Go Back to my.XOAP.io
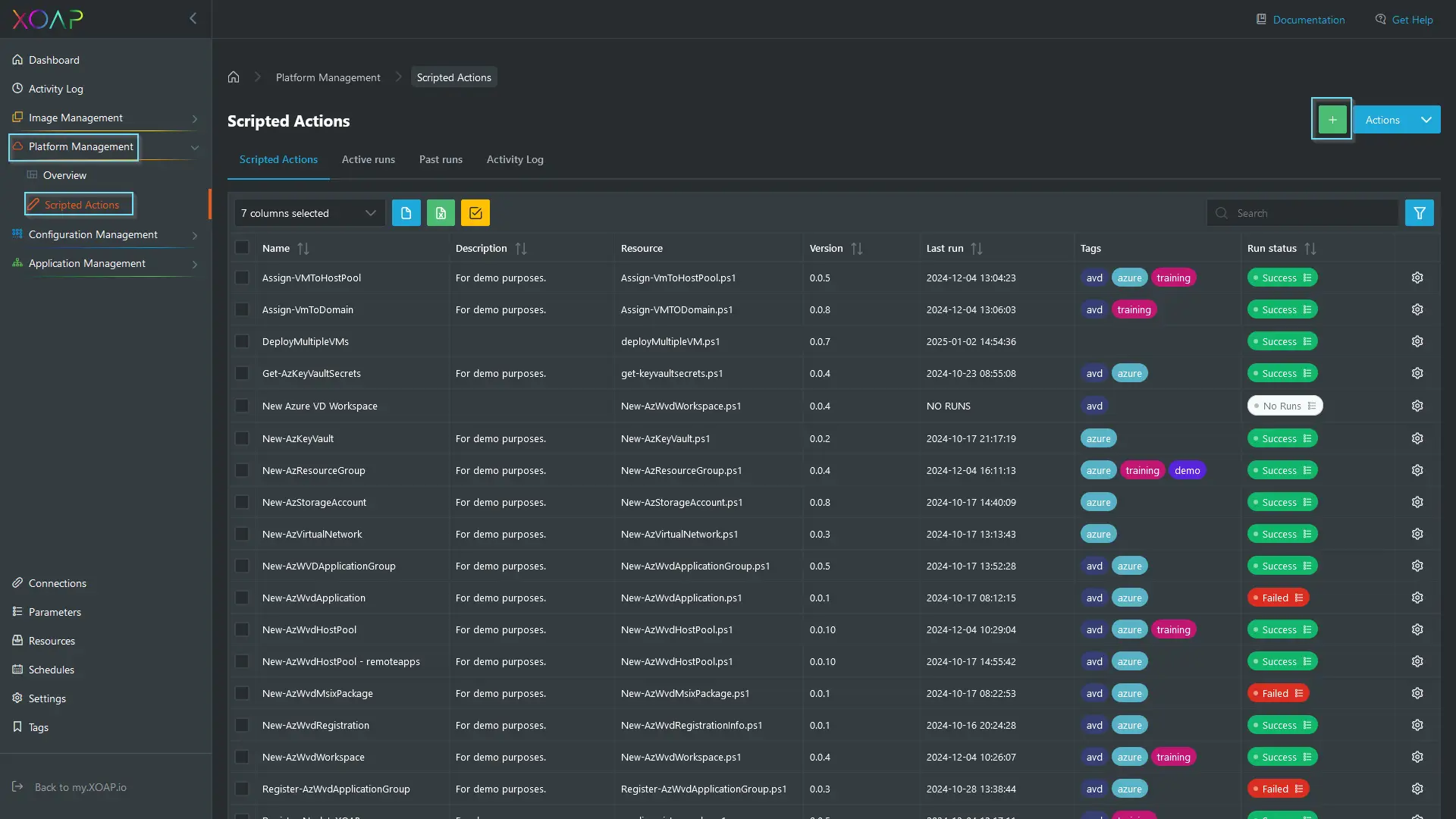1456x819 pixels. coord(70,787)
